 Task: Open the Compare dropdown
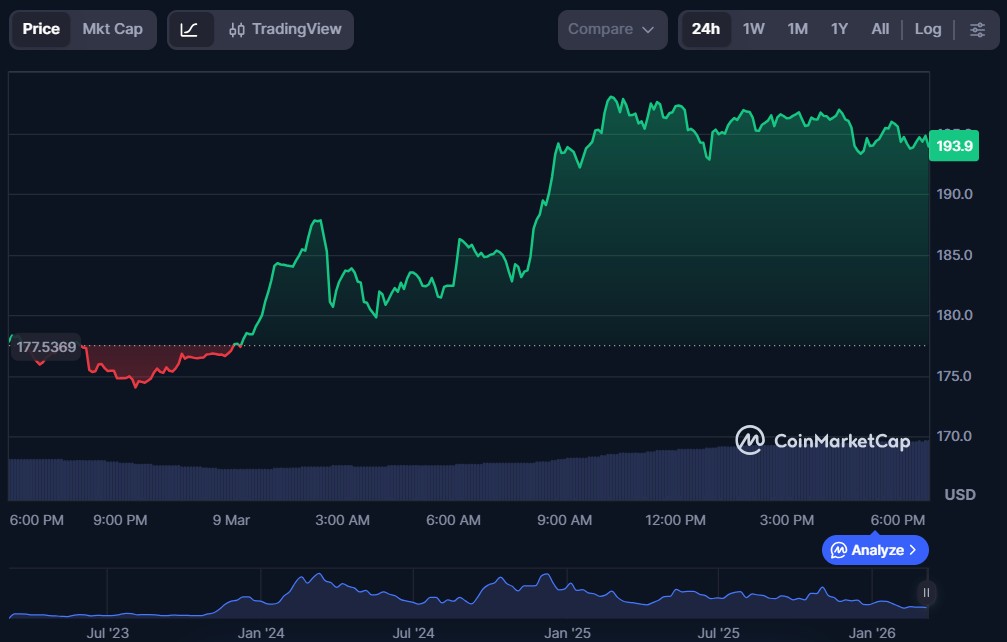[x=612, y=29]
